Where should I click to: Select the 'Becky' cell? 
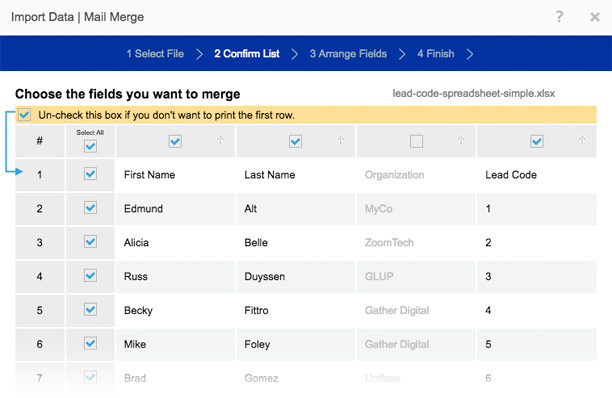click(176, 311)
